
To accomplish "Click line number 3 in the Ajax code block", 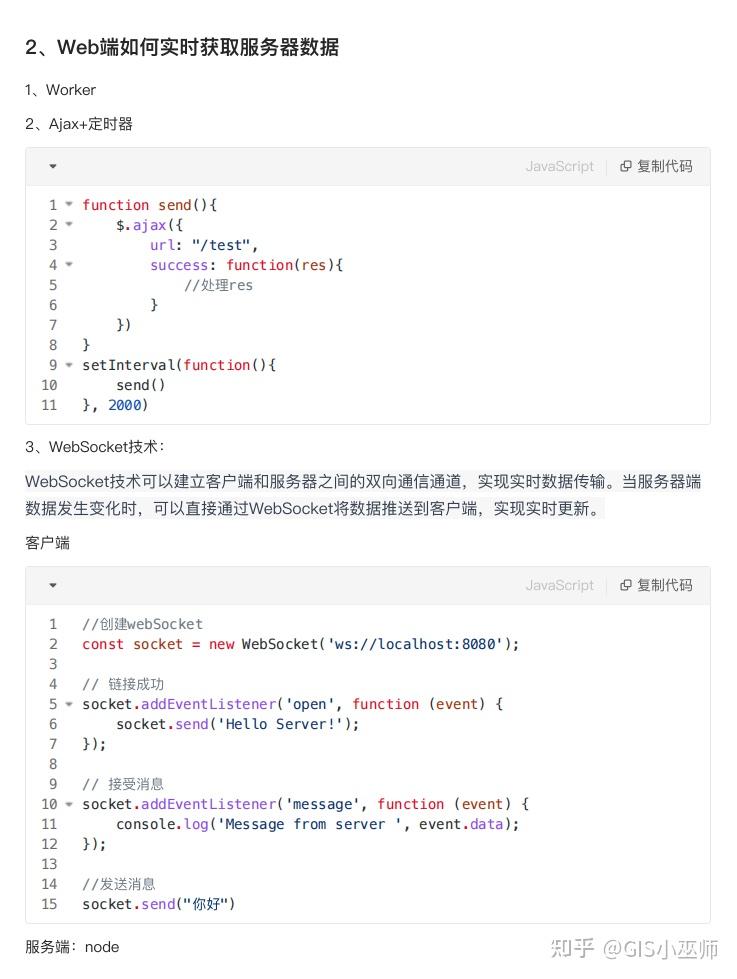I will coord(52,244).
